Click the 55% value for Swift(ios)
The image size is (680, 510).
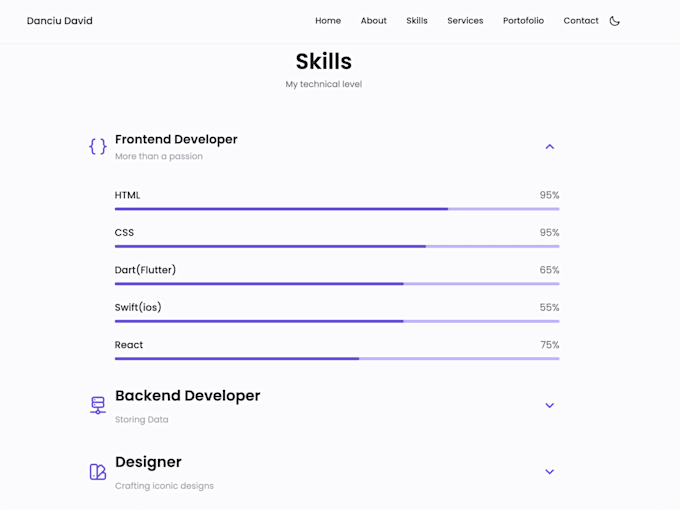[x=549, y=307]
